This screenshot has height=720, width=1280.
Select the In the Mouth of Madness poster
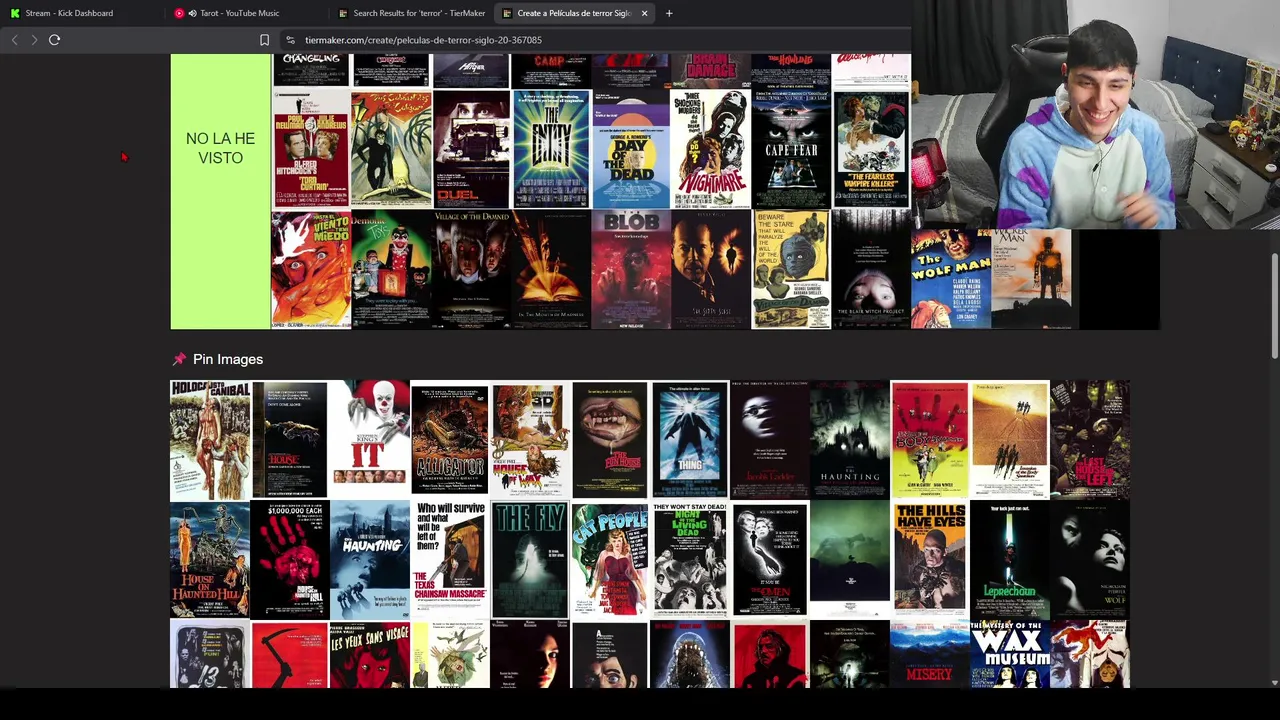pyautogui.click(x=551, y=270)
